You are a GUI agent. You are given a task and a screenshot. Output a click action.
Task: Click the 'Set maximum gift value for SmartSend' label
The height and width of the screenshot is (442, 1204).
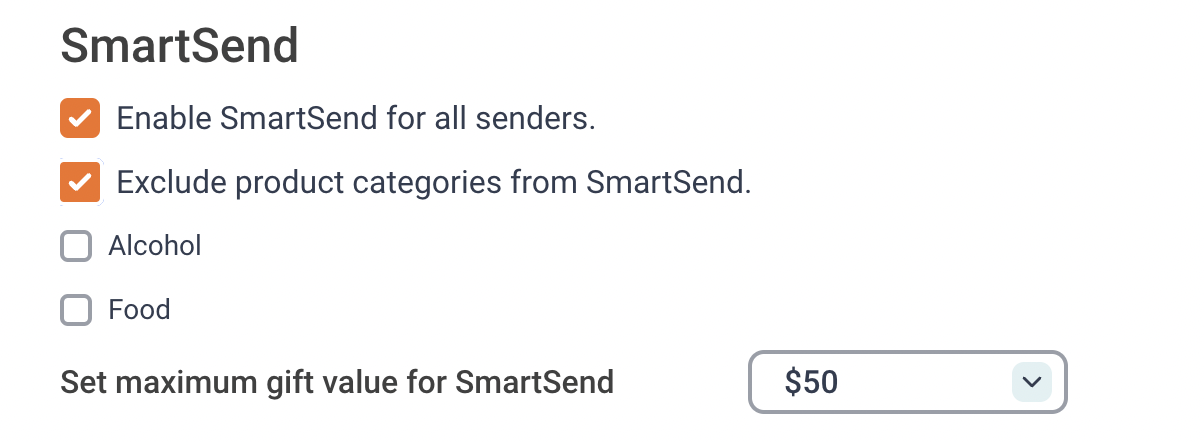point(337,382)
